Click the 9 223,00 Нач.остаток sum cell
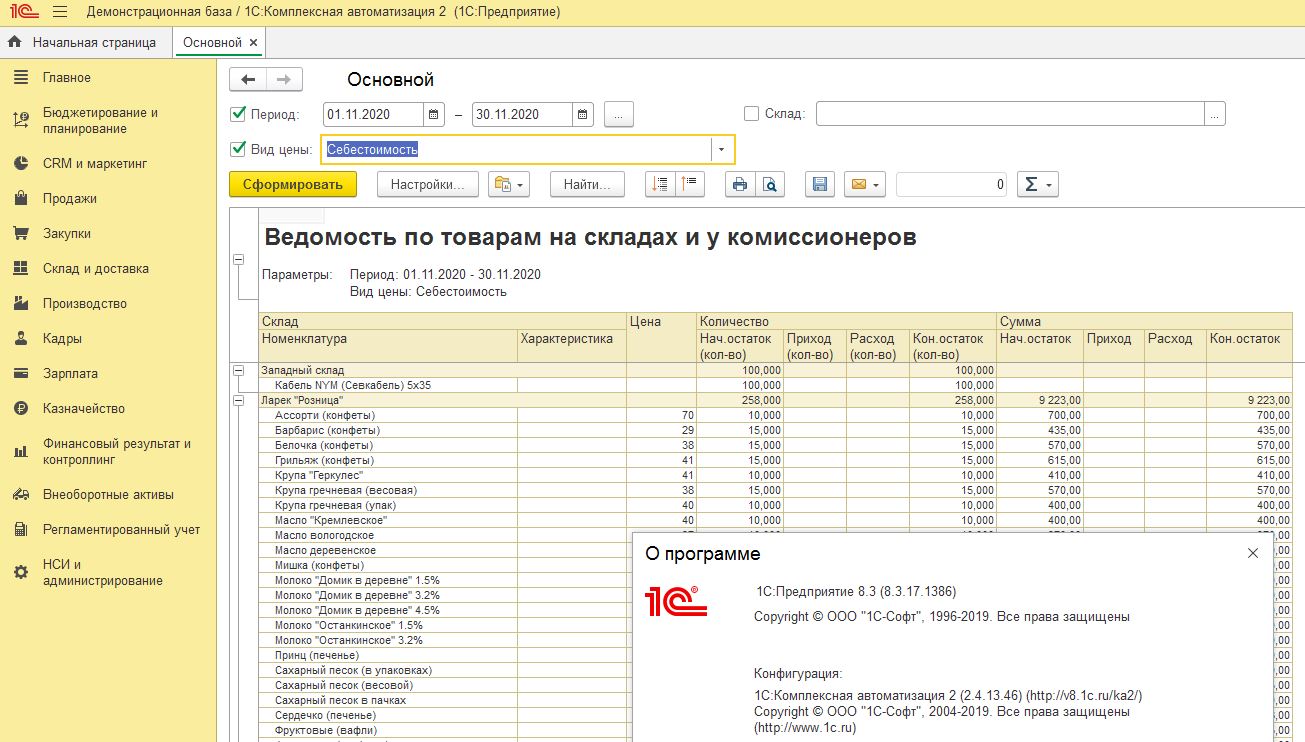This screenshot has width=1305, height=742. [x=1040, y=400]
